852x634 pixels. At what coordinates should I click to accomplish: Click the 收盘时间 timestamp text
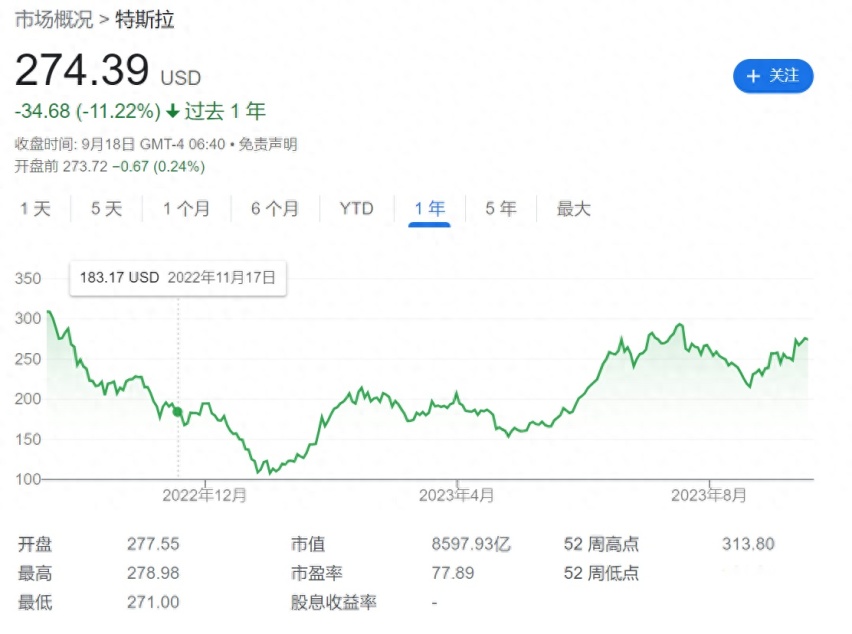(120, 145)
